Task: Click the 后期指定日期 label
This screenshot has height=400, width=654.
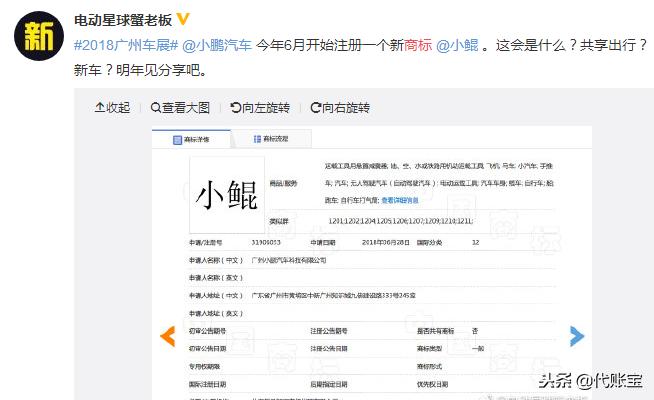Action: click(x=329, y=384)
